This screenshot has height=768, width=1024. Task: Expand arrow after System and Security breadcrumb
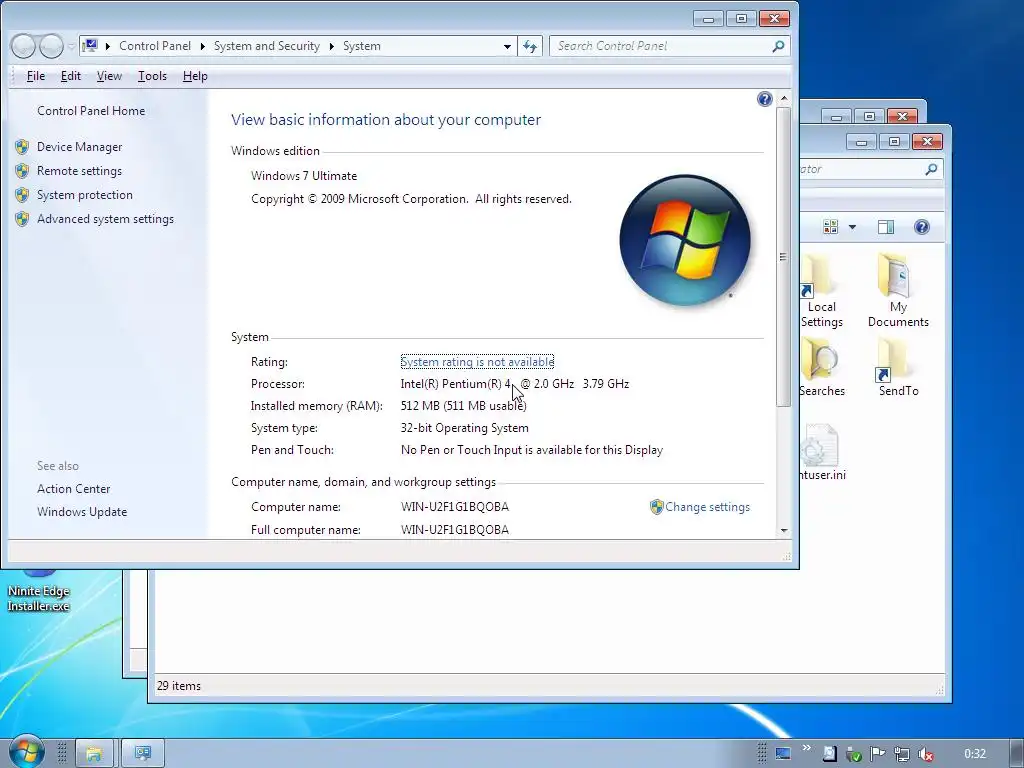pyautogui.click(x=331, y=46)
